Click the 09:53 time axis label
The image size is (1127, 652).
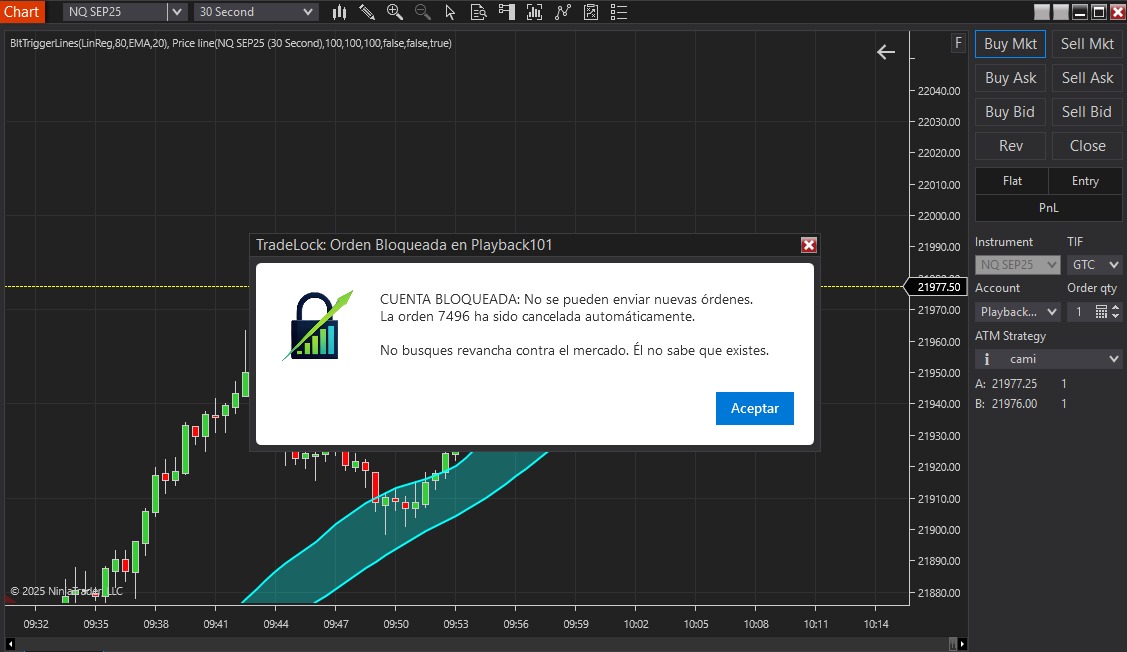pyautogui.click(x=456, y=624)
